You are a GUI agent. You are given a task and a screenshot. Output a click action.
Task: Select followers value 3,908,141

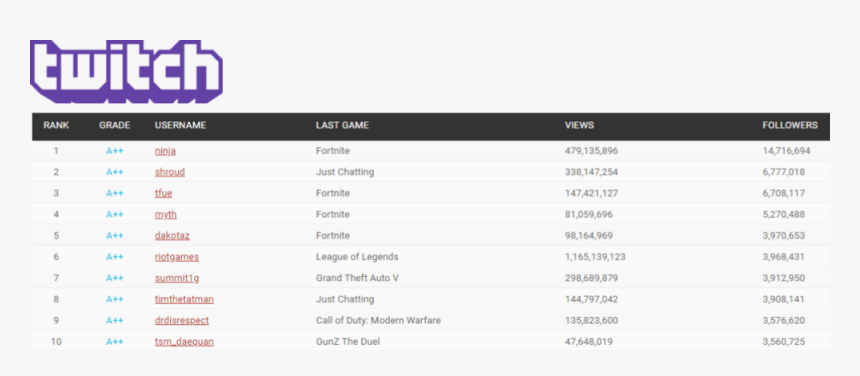click(784, 299)
